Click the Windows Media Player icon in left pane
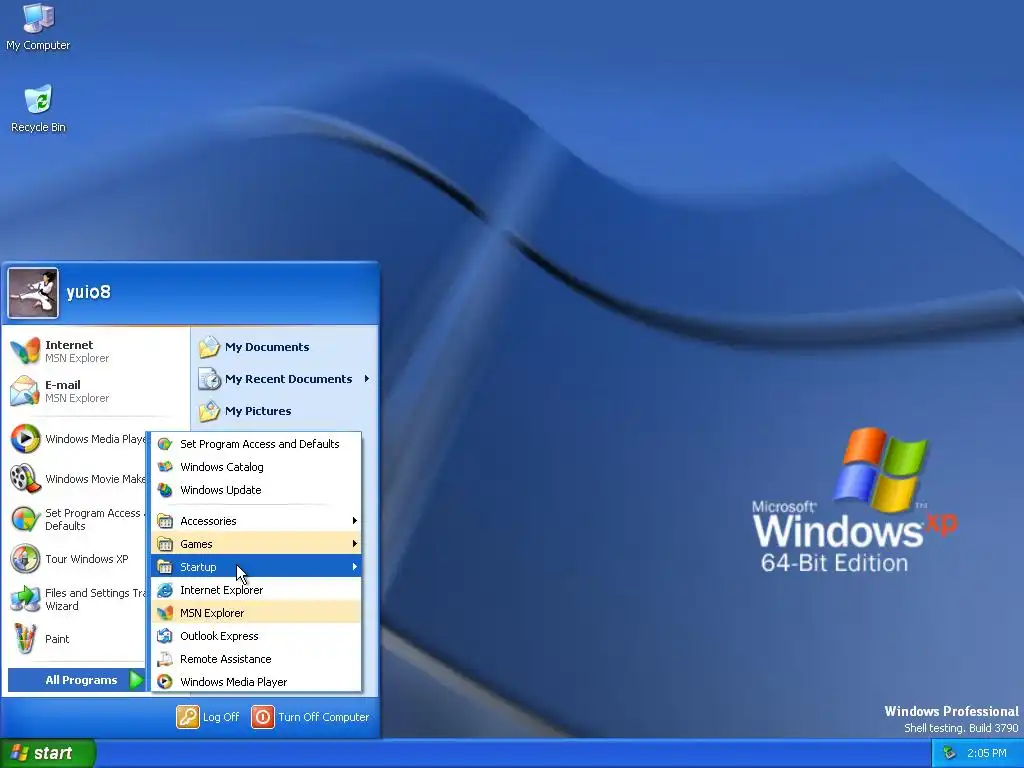The image size is (1024, 768). [25, 439]
